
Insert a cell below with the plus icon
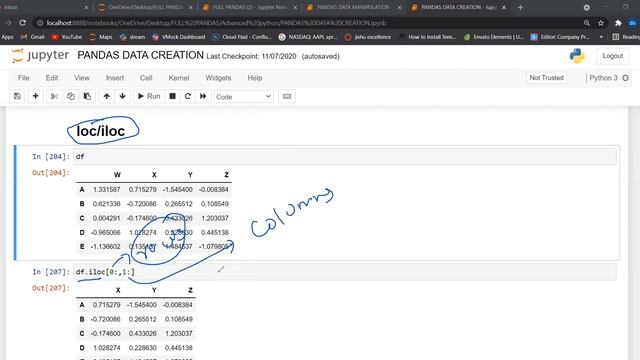coord(36,96)
